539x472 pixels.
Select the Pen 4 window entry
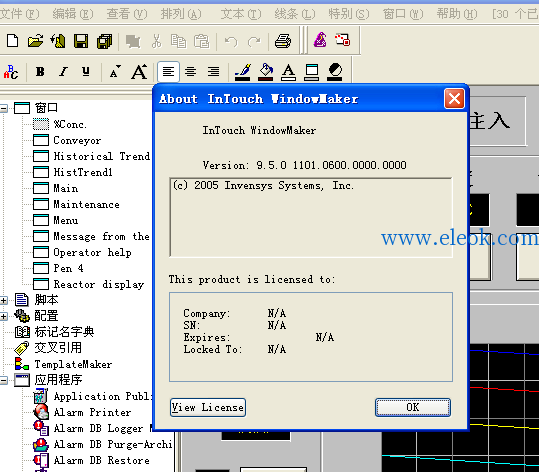point(58,268)
